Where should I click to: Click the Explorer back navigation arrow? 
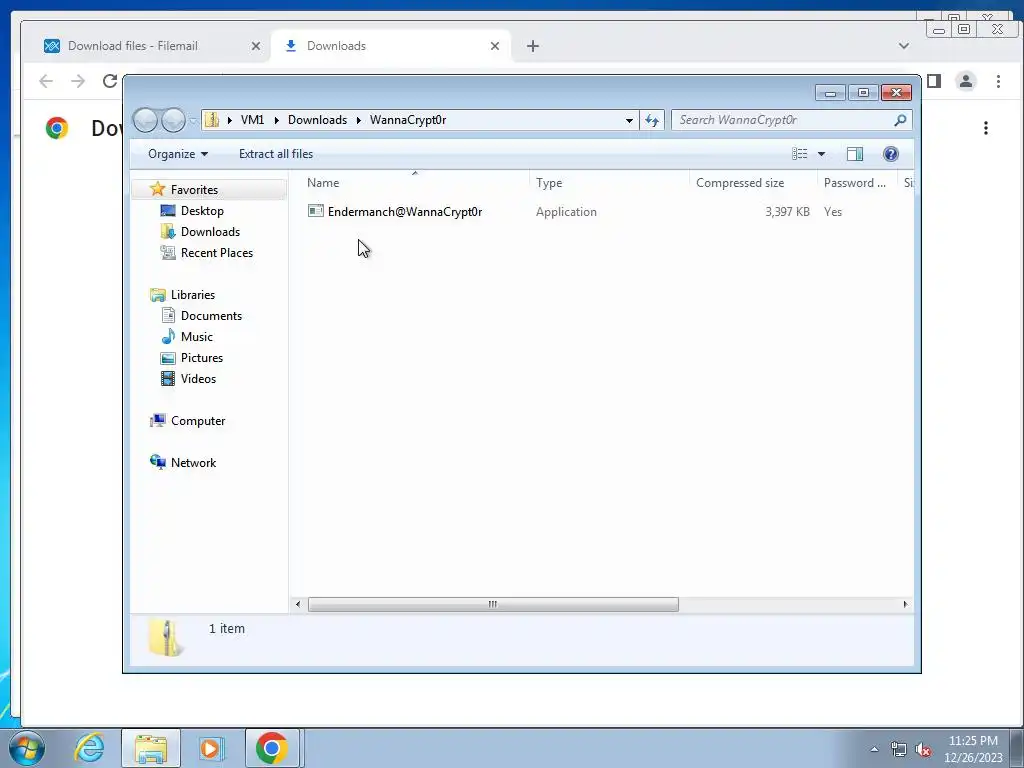(145, 120)
